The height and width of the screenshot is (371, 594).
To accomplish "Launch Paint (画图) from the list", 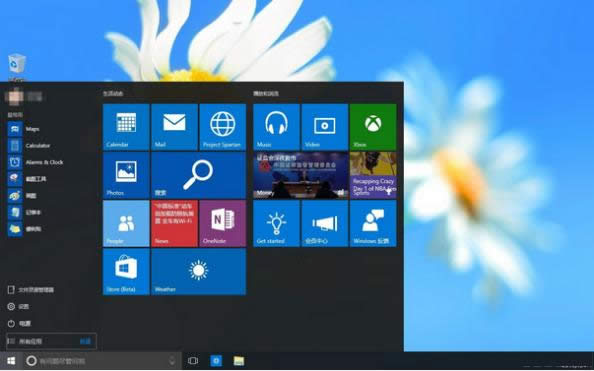I will coord(49,196).
